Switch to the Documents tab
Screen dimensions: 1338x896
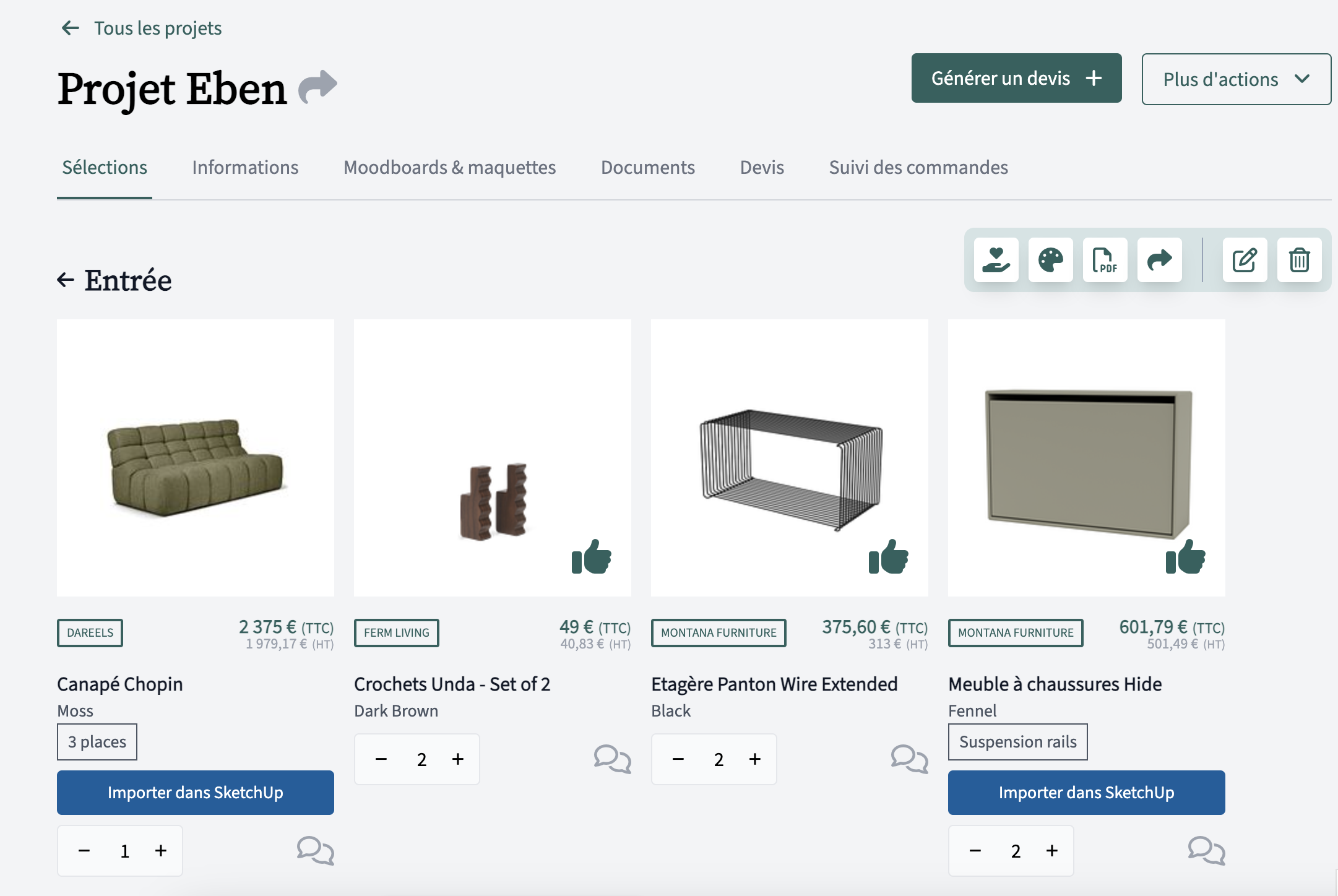pos(647,167)
